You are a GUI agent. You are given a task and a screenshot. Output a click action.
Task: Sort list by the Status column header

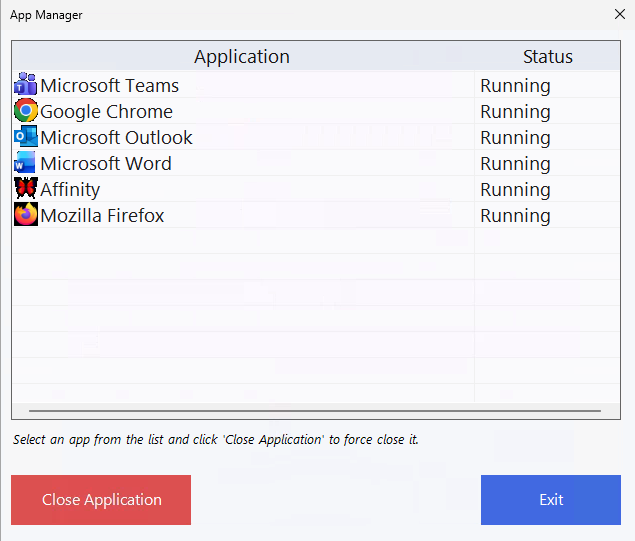coord(547,57)
